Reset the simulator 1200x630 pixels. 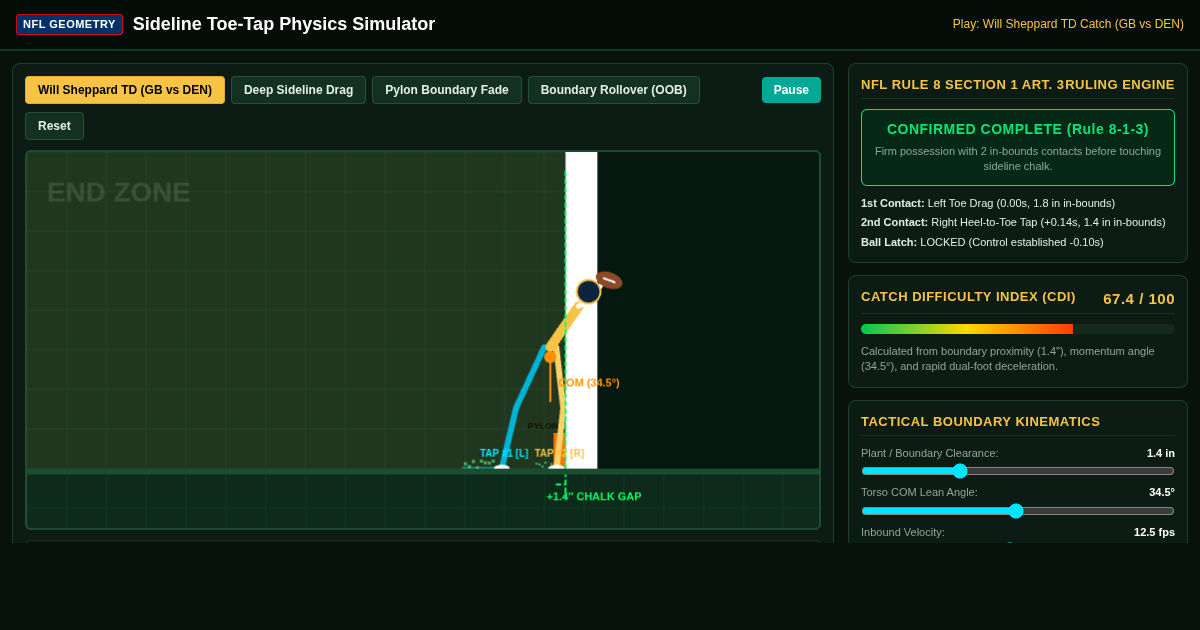coord(54,126)
